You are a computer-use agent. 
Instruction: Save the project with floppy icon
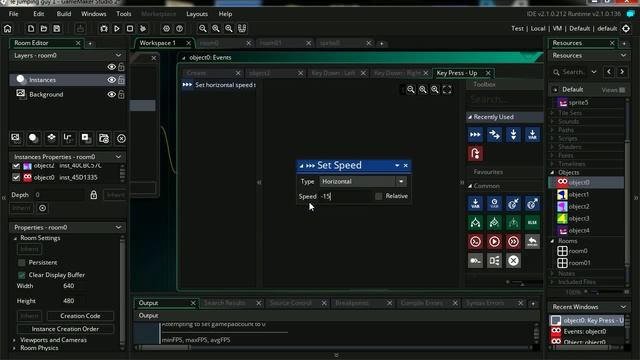click(x=57, y=29)
